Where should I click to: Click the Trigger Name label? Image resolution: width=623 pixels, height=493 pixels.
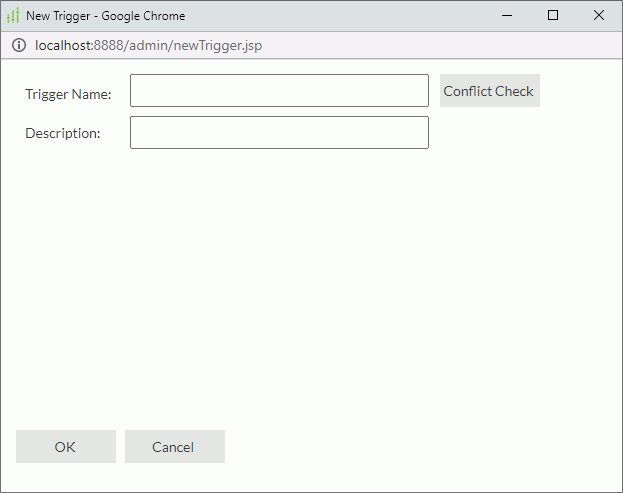[68, 94]
